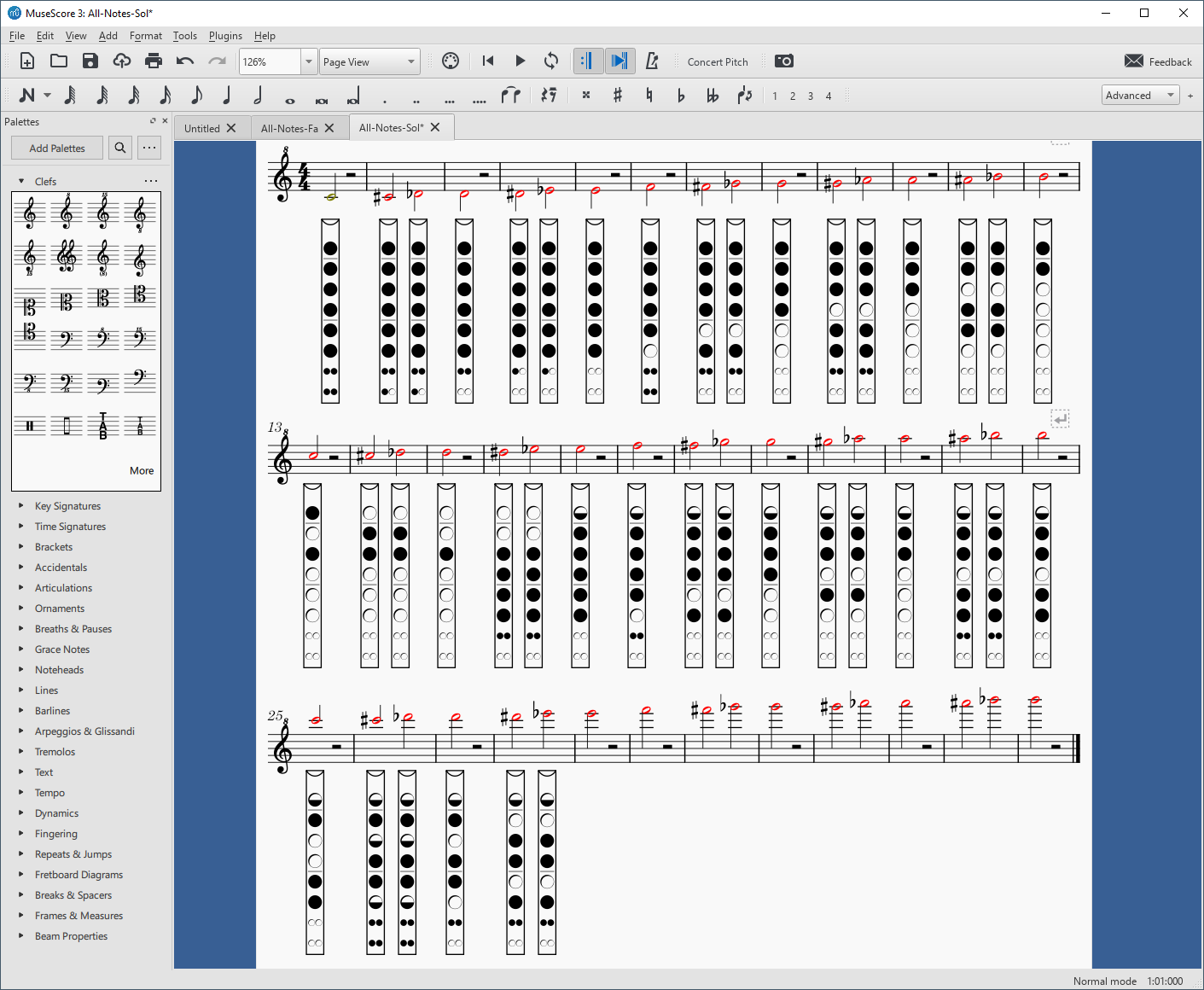Open the Clefs palette options ellipsis
The image size is (1204, 990).
151,181
